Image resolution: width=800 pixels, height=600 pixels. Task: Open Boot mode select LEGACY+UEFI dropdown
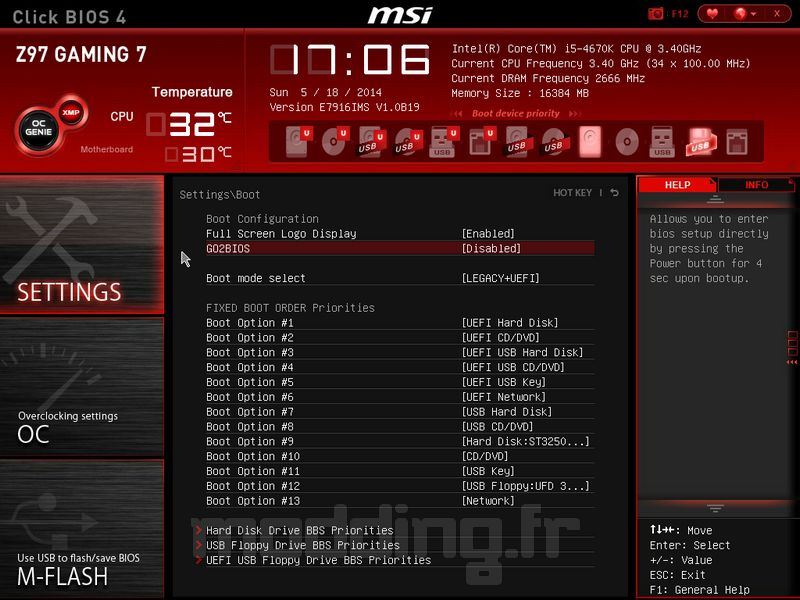click(x=501, y=278)
